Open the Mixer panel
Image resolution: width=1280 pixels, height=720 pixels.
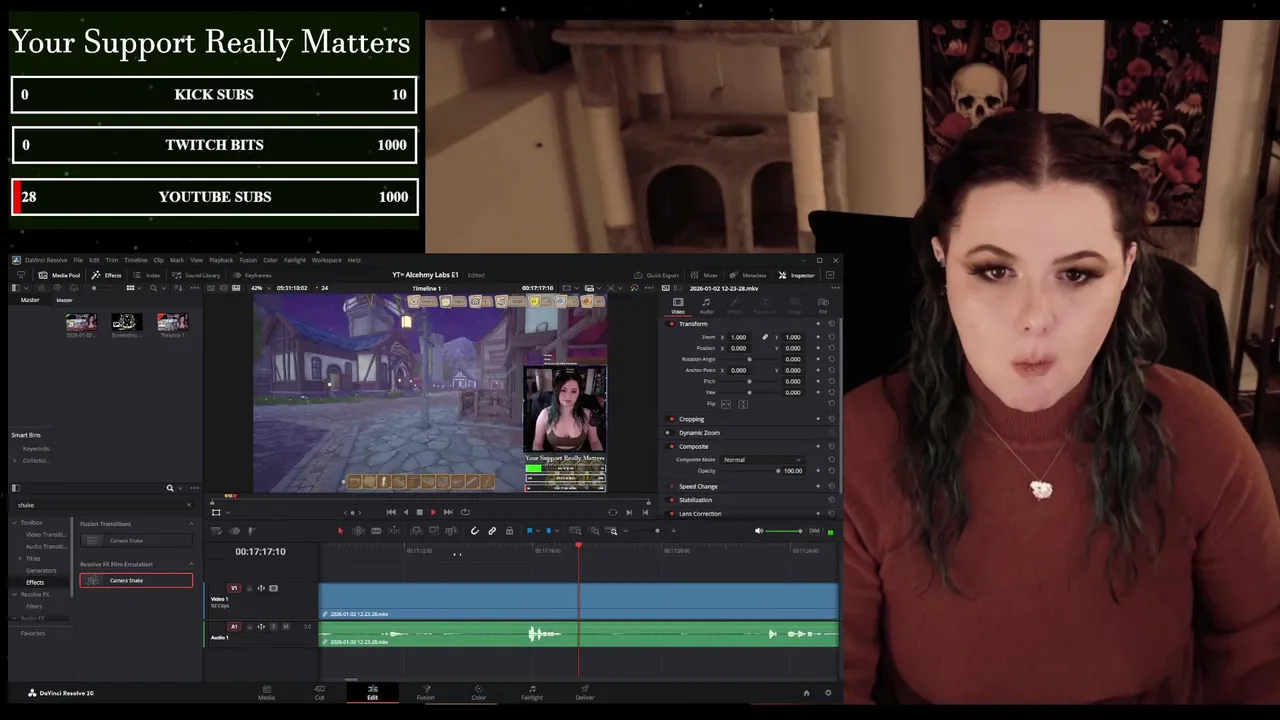pos(705,275)
